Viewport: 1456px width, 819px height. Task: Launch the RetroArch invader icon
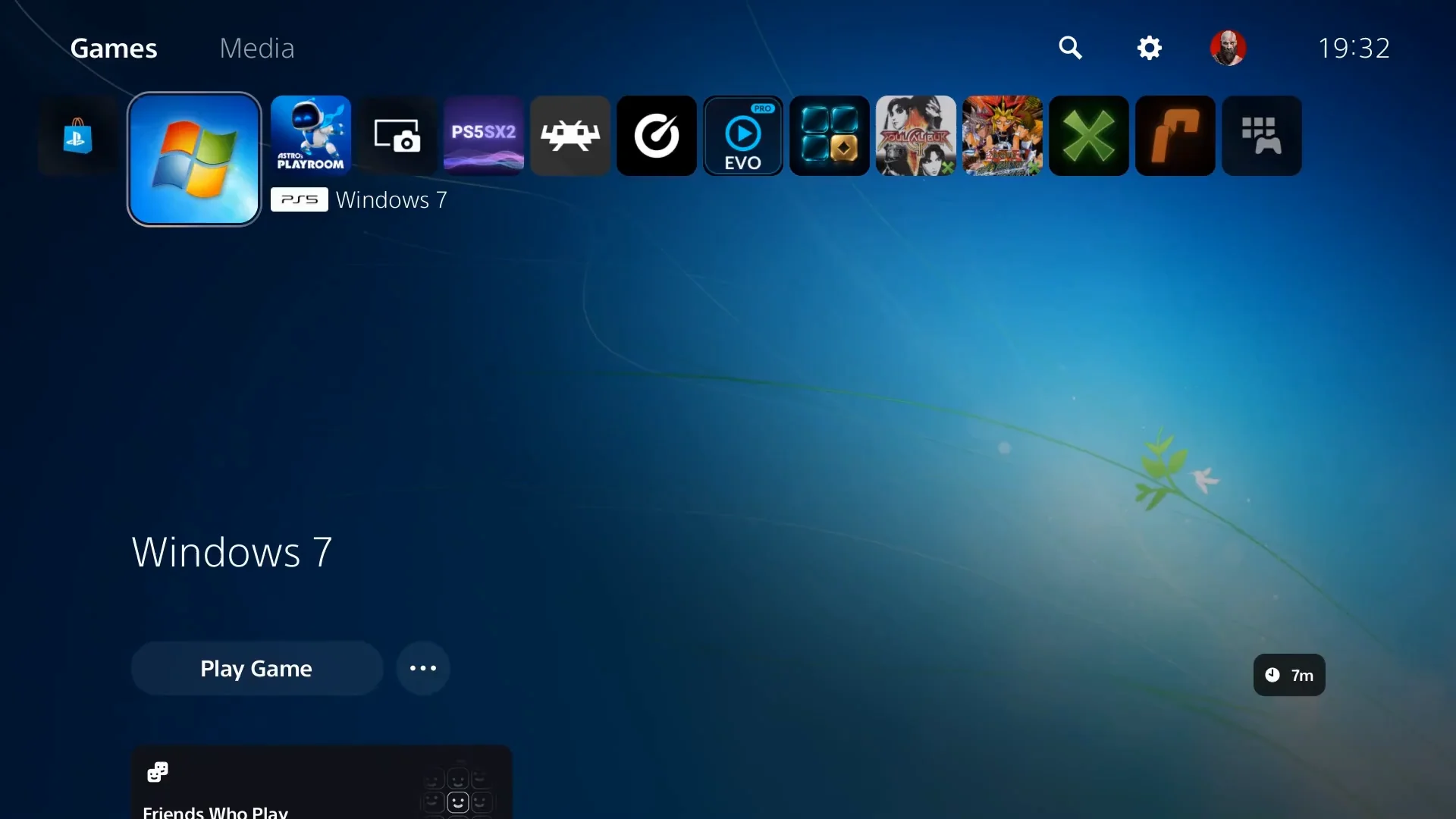coord(570,136)
